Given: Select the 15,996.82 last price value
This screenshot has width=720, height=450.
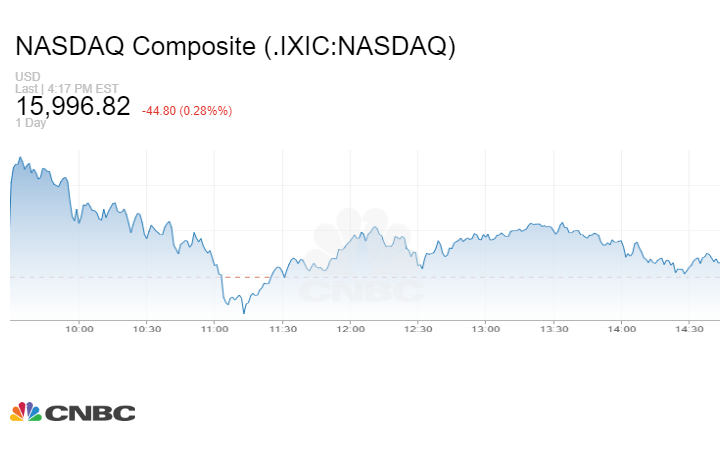Looking at the screenshot, I should [73, 106].
